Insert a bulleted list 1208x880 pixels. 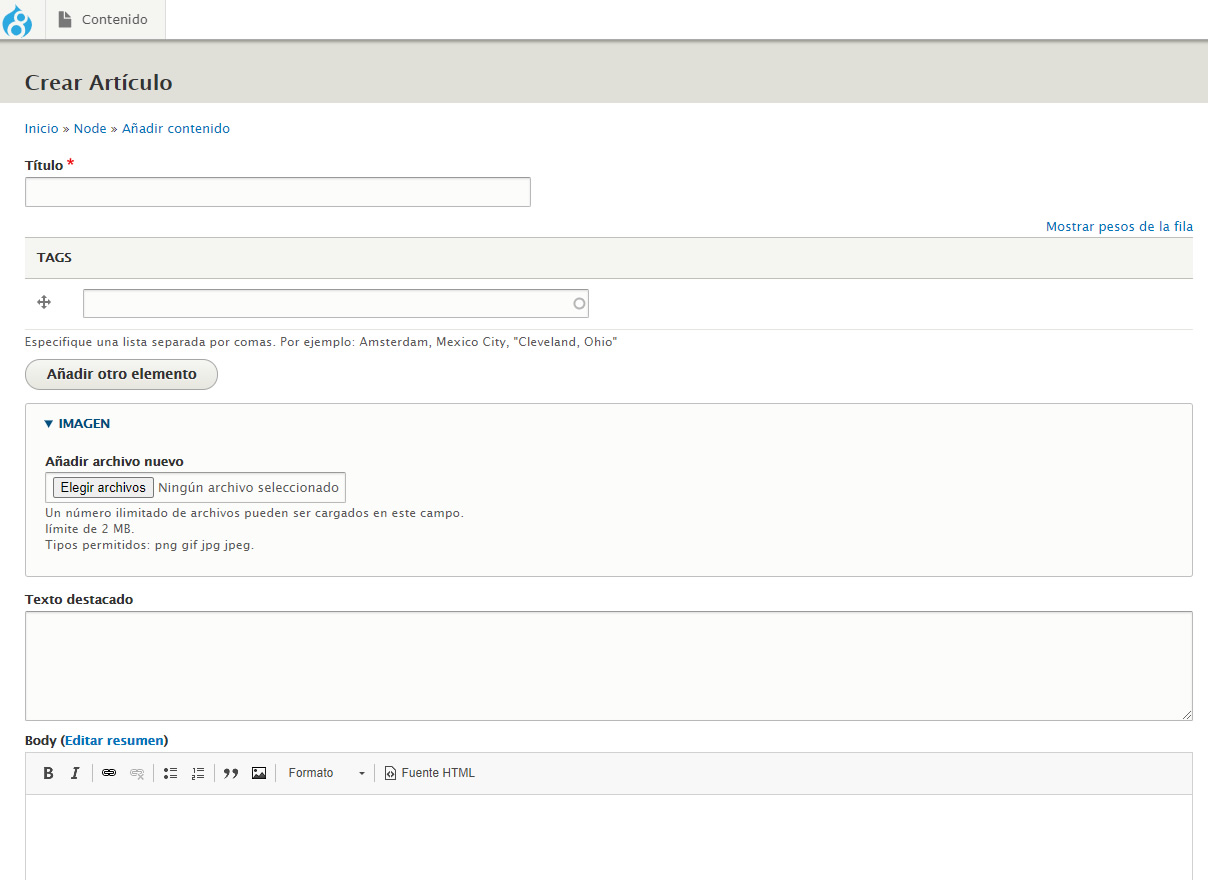(x=170, y=773)
